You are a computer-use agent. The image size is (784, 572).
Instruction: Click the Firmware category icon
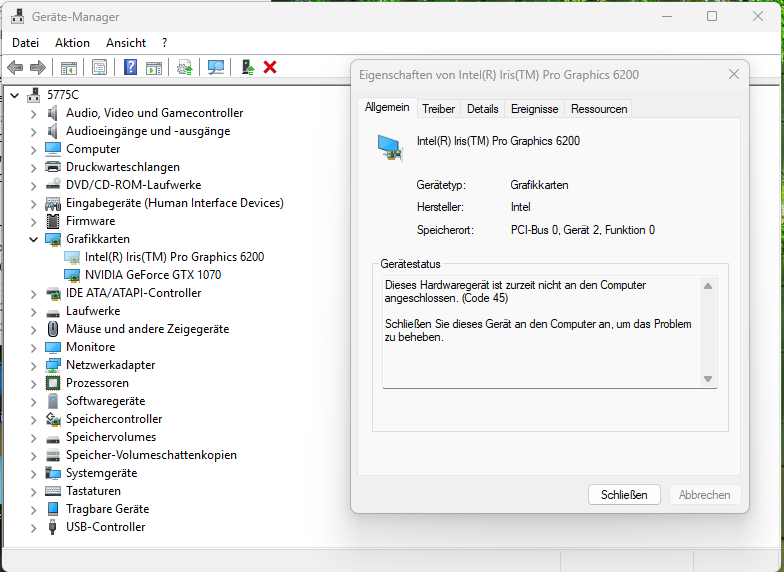click(52, 220)
